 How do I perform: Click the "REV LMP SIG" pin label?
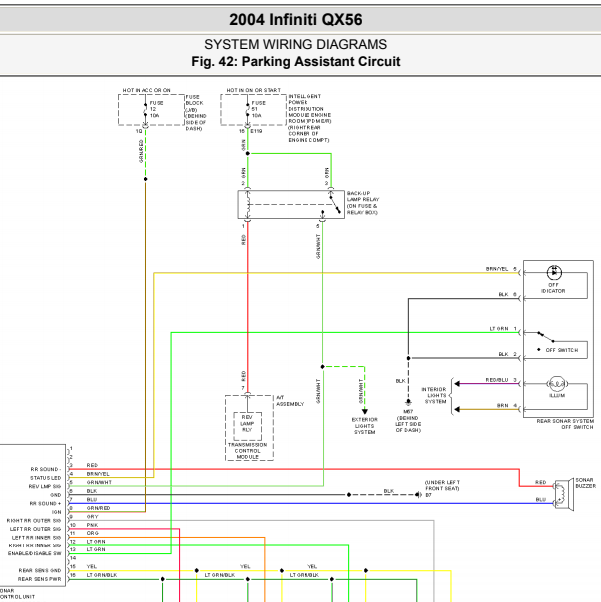(x=45, y=486)
